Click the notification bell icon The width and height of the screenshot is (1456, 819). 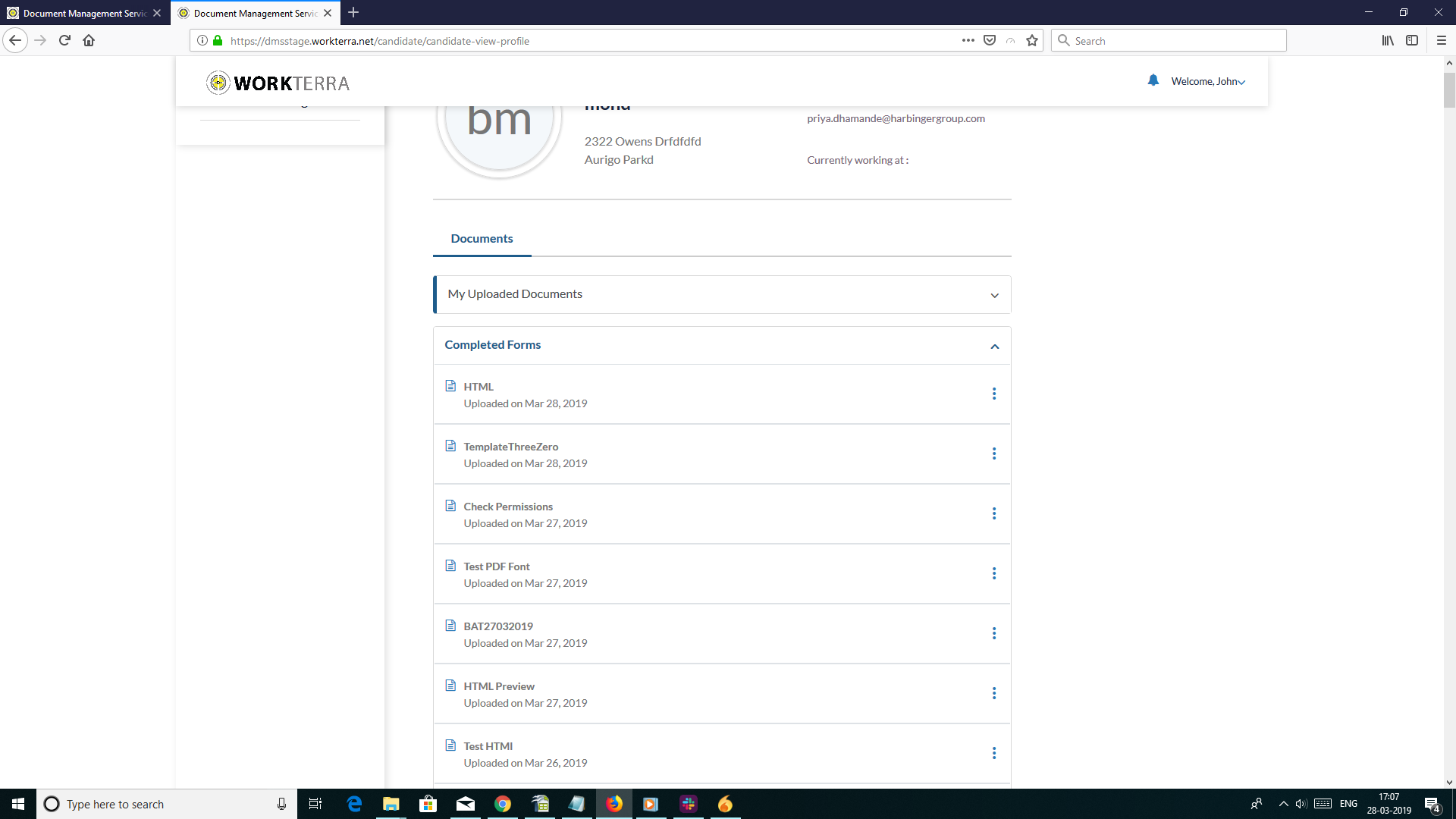click(1153, 80)
